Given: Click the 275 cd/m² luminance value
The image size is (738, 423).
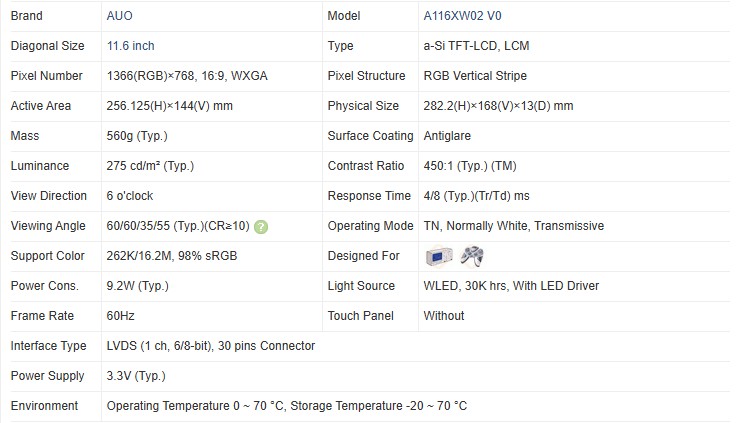Looking at the screenshot, I should click(x=151, y=166).
